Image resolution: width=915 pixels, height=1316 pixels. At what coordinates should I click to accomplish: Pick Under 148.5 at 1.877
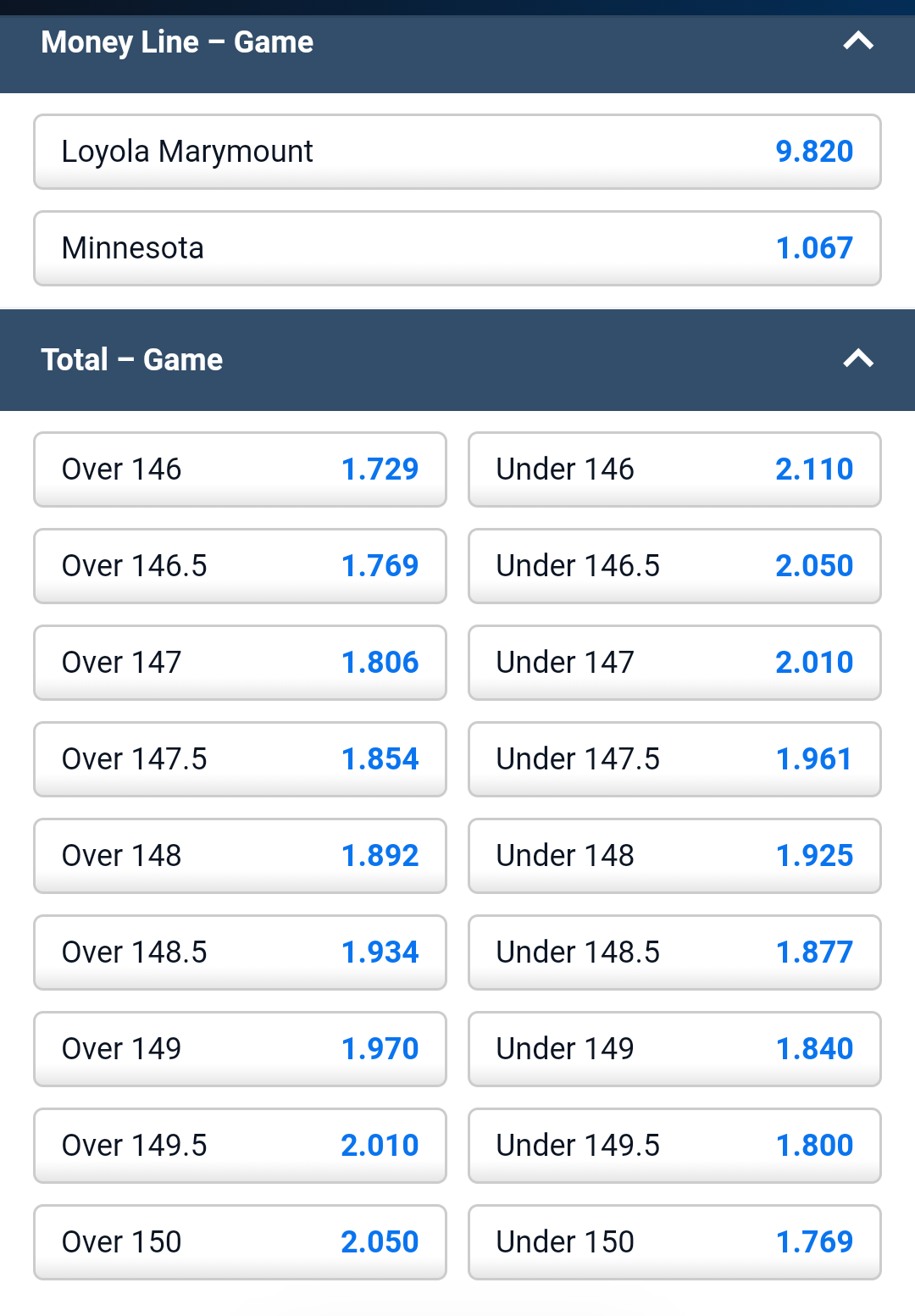[674, 952]
